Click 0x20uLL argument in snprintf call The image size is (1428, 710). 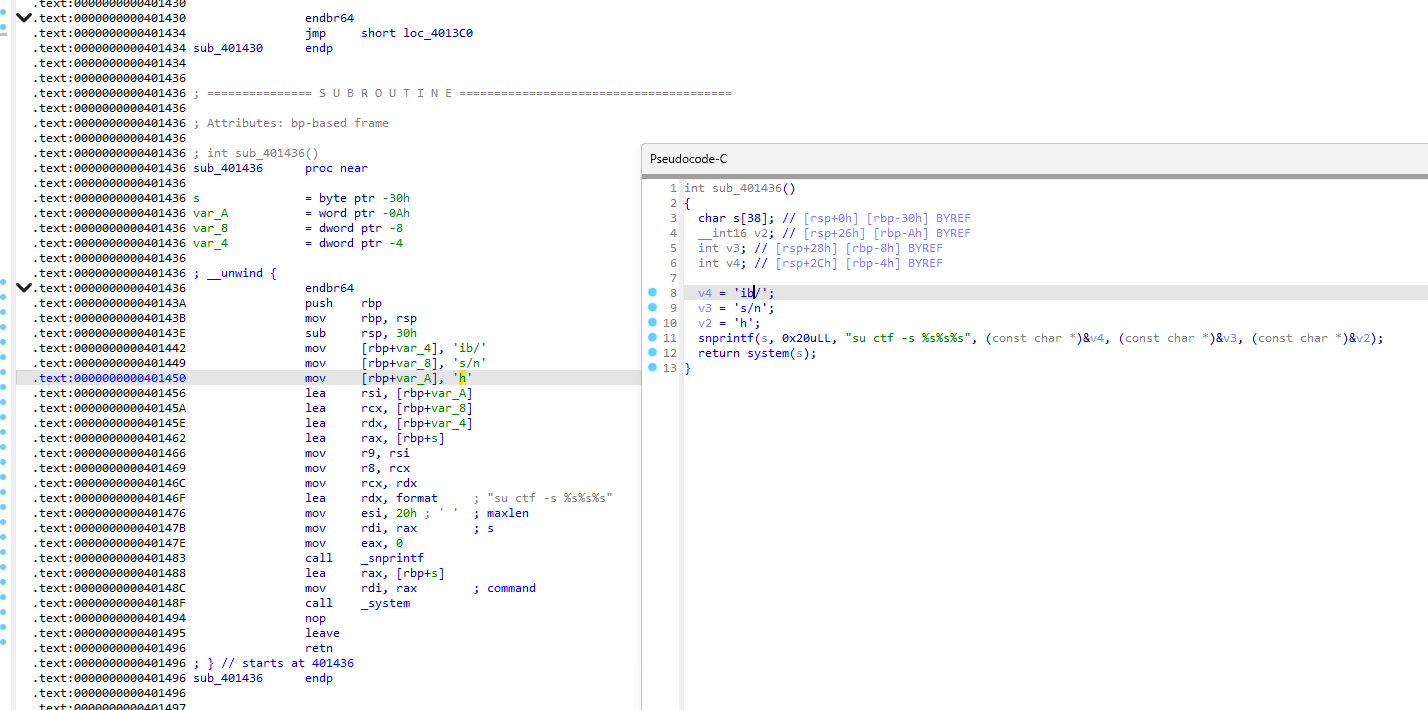point(810,338)
